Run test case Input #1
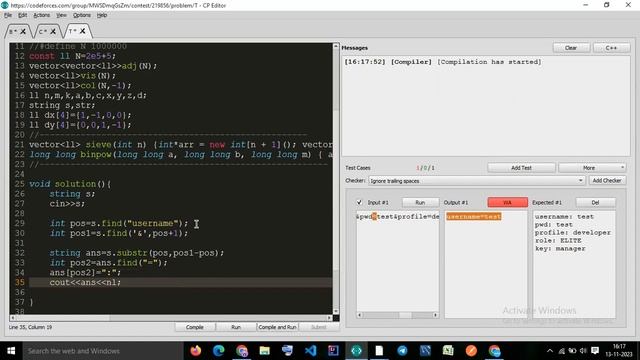 tap(420, 202)
